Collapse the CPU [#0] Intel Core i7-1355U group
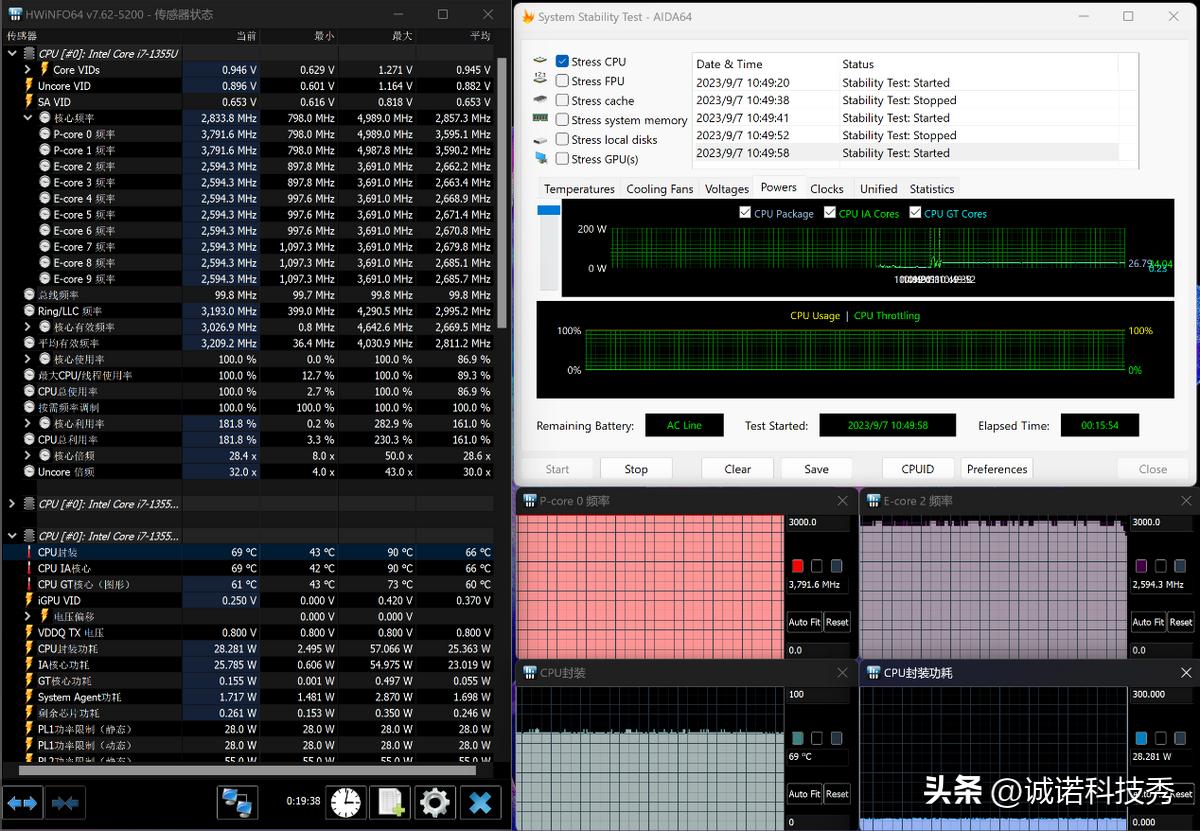 12,54
